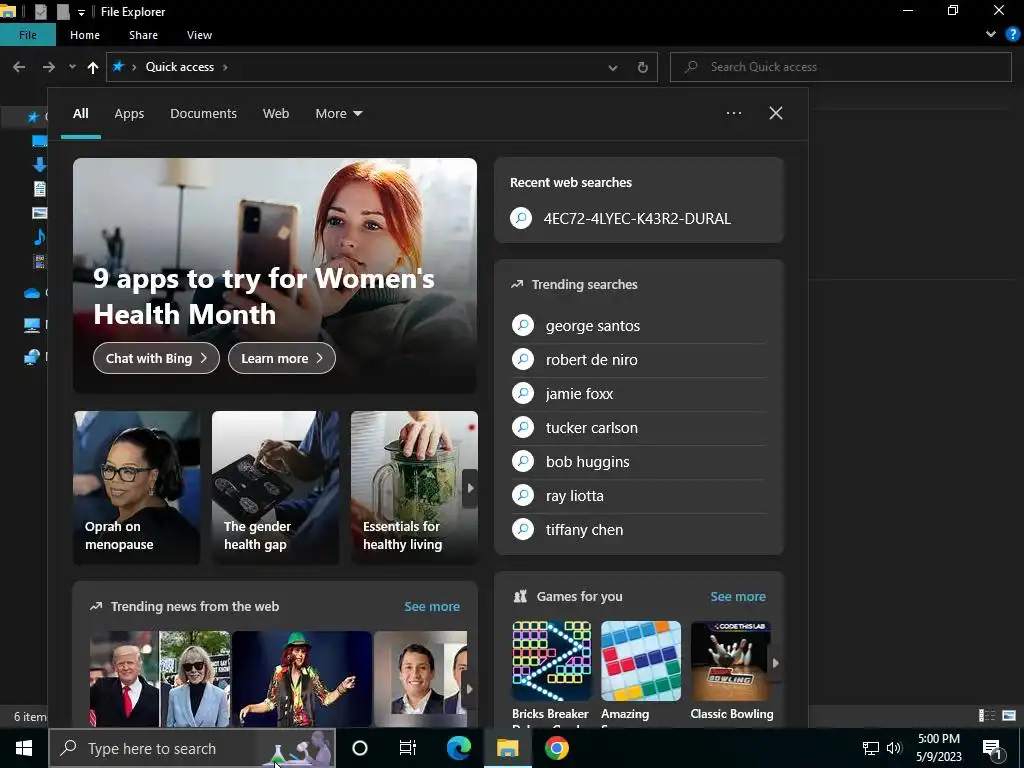Select the All search tab
The height and width of the screenshot is (768, 1024).
pyautogui.click(x=80, y=114)
